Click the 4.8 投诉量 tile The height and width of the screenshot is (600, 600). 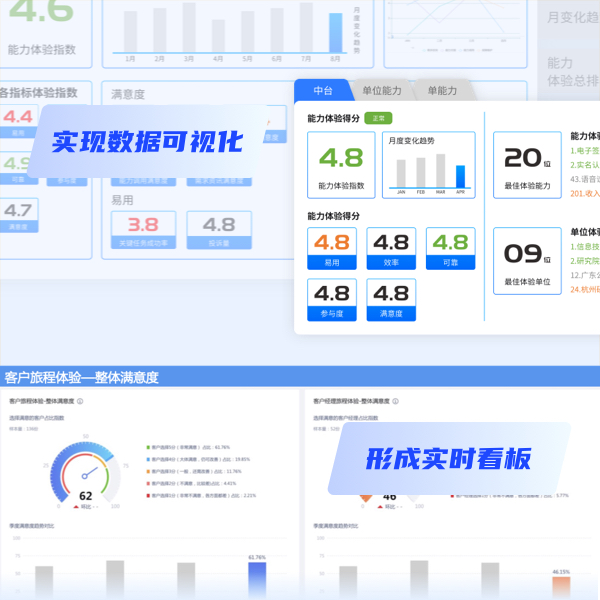point(219,230)
